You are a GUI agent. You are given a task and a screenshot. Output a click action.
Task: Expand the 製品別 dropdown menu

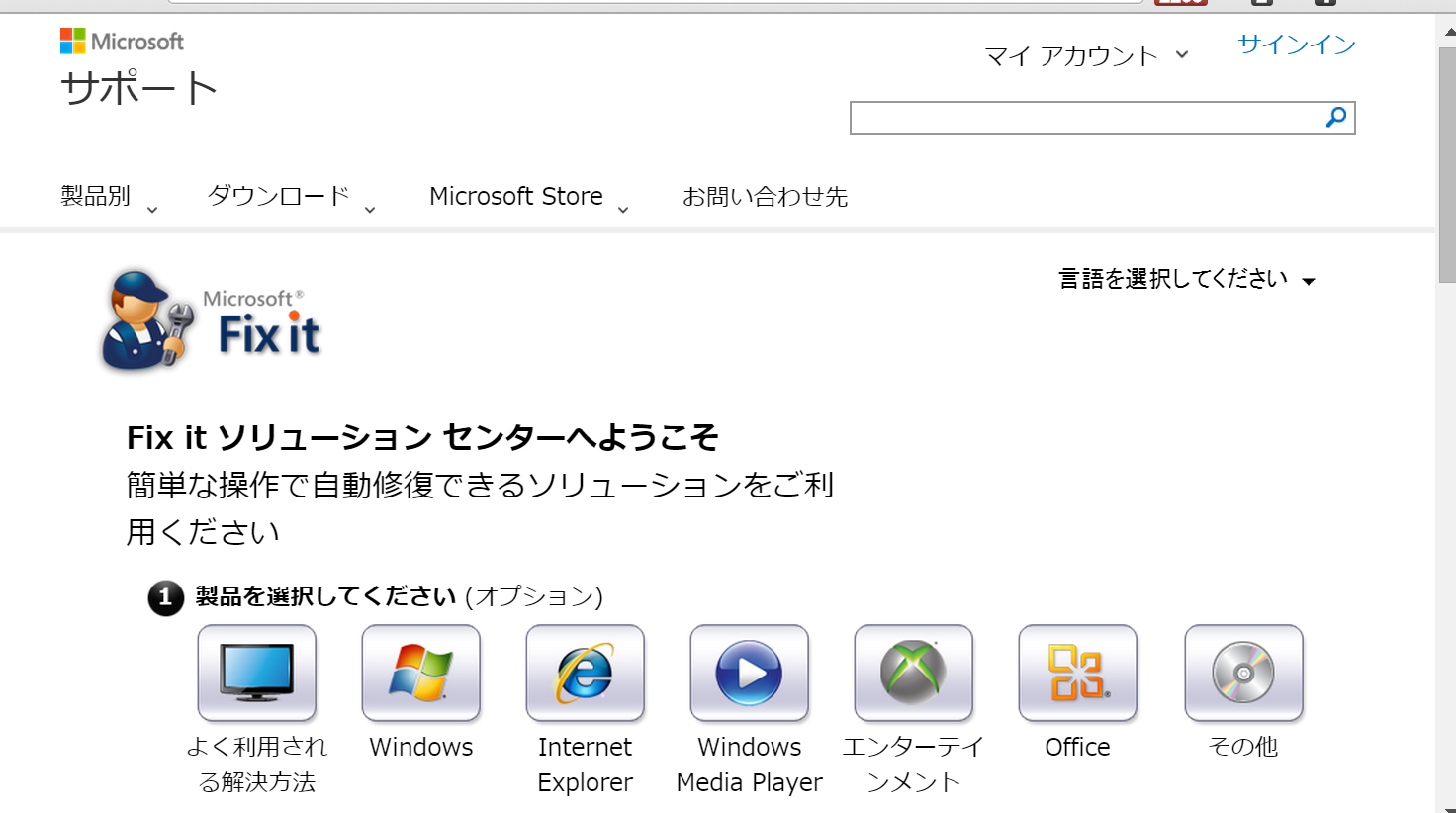(x=109, y=197)
